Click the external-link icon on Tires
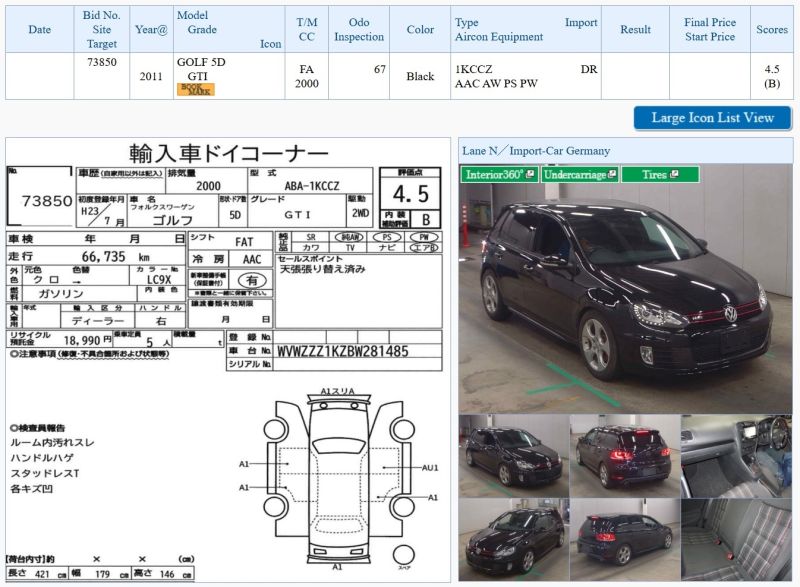The width and height of the screenshot is (800, 587). pos(674,174)
